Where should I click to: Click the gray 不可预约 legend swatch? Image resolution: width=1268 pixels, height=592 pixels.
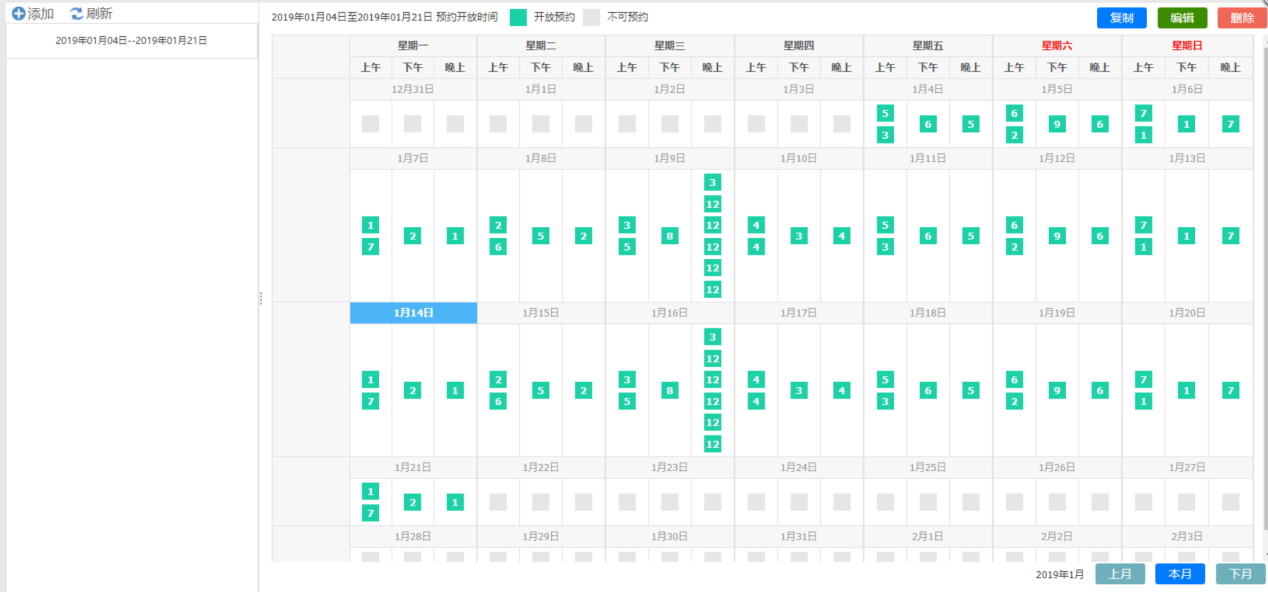pyautogui.click(x=592, y=17)
